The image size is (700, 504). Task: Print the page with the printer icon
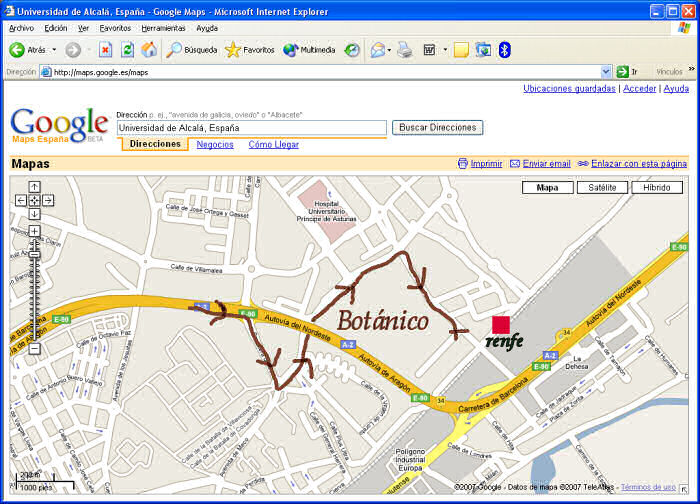click(x=405, y=50)
